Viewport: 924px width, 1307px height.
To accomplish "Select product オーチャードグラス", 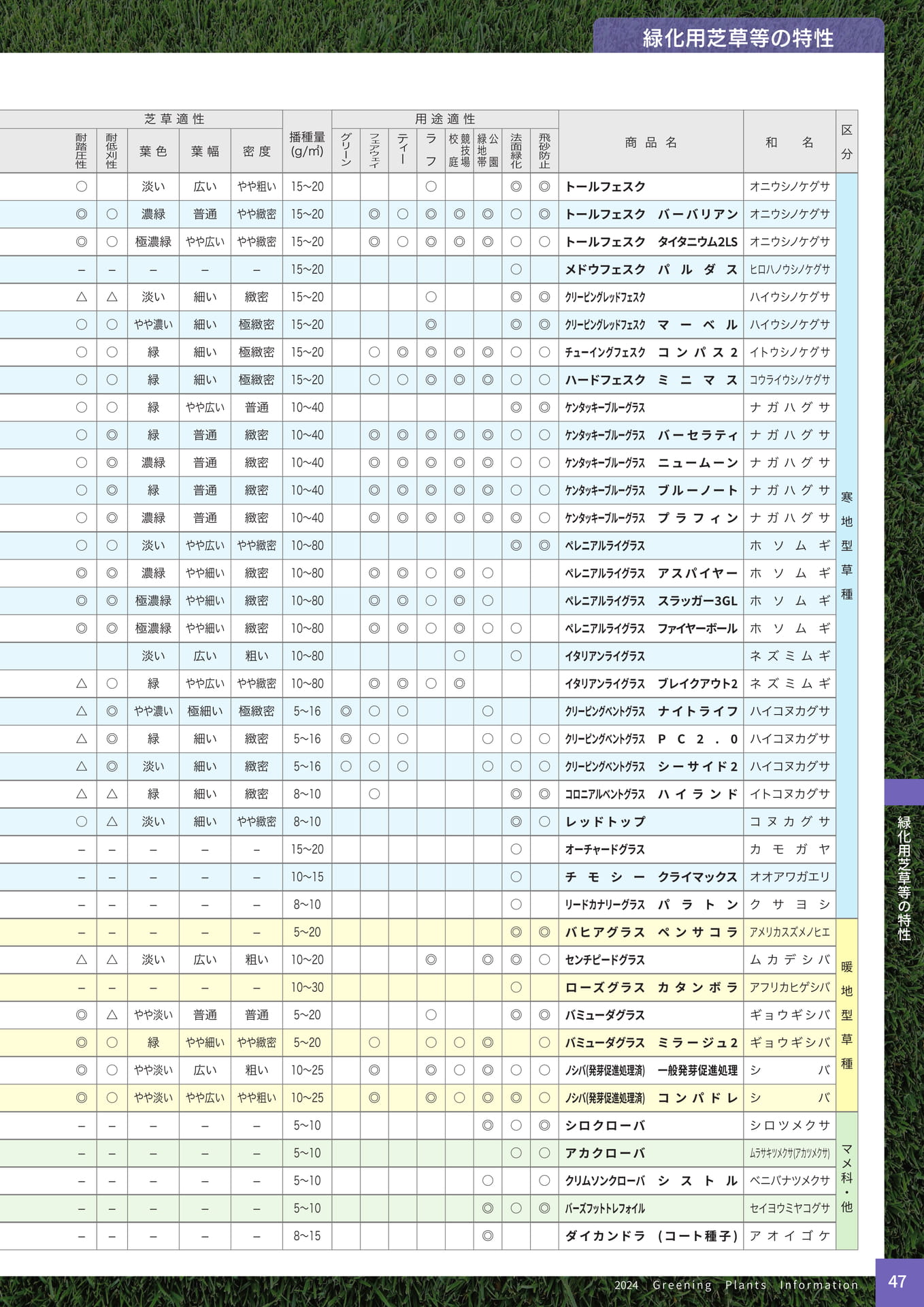I will 605,850.
